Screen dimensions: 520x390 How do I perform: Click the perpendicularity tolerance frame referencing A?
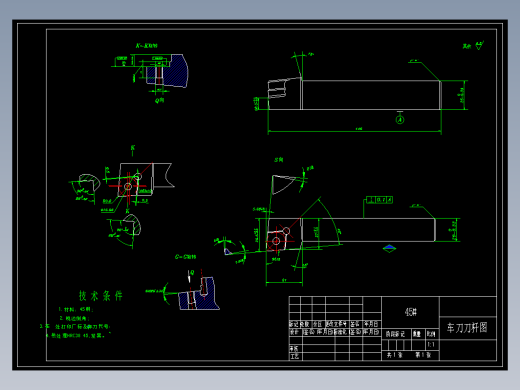[x=379, y=200]
